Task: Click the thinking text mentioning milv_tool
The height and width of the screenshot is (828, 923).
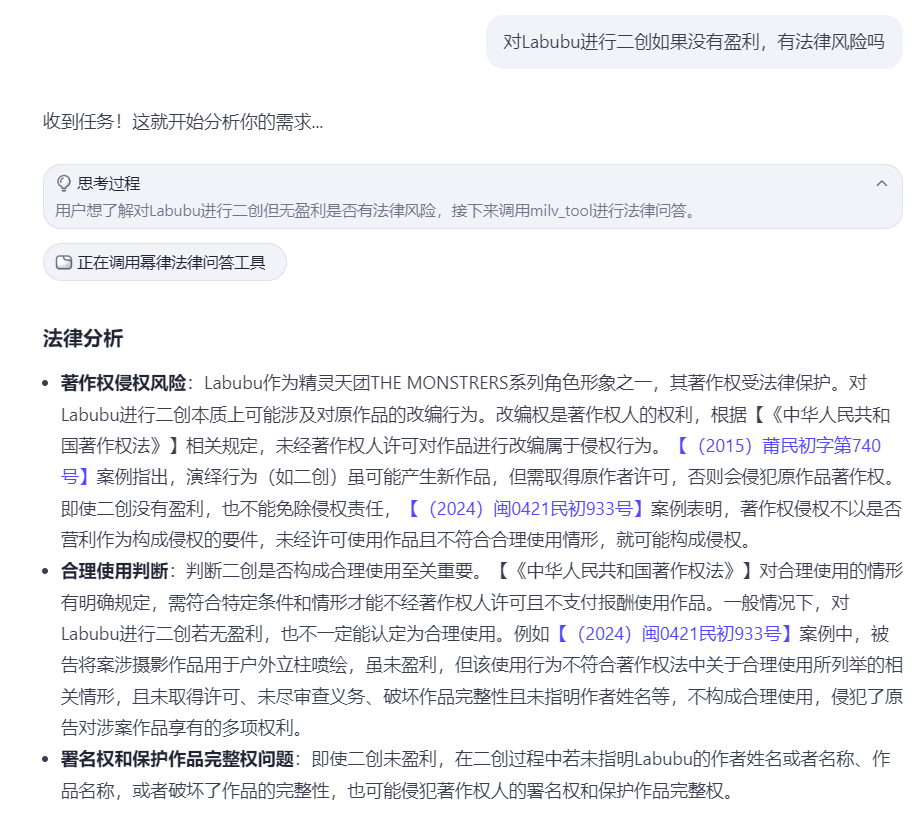Action: point(375,211)
